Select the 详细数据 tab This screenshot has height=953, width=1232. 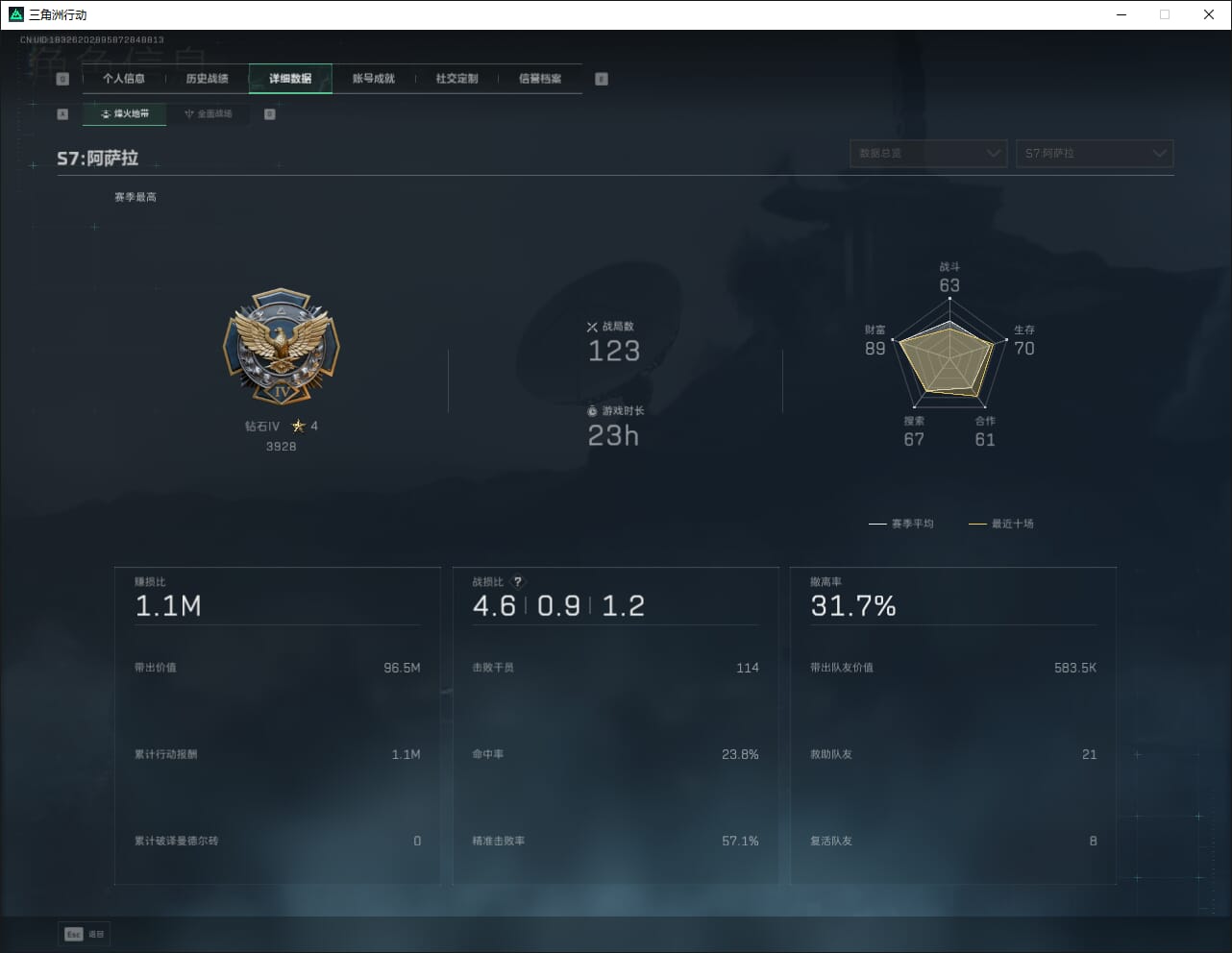tap(290, 79)
